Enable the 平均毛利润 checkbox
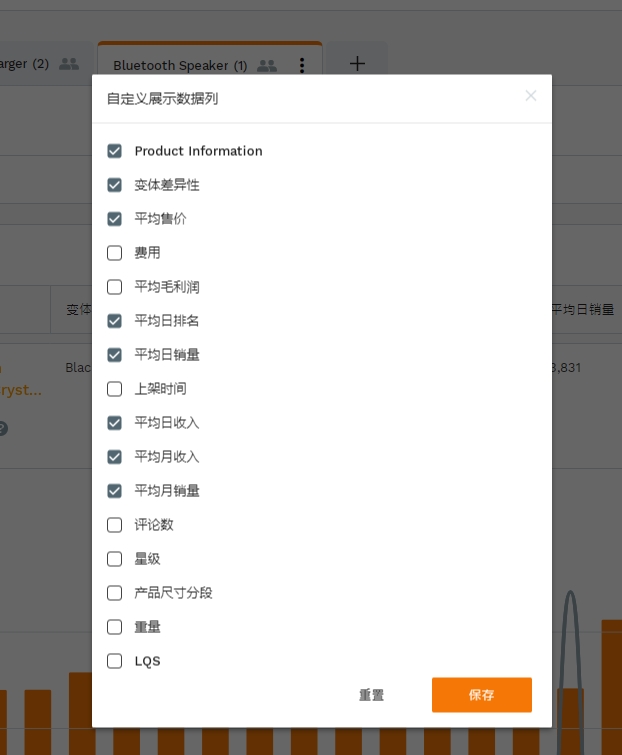Viewport: 622px width, 755px height. click(x=115, y=287)
